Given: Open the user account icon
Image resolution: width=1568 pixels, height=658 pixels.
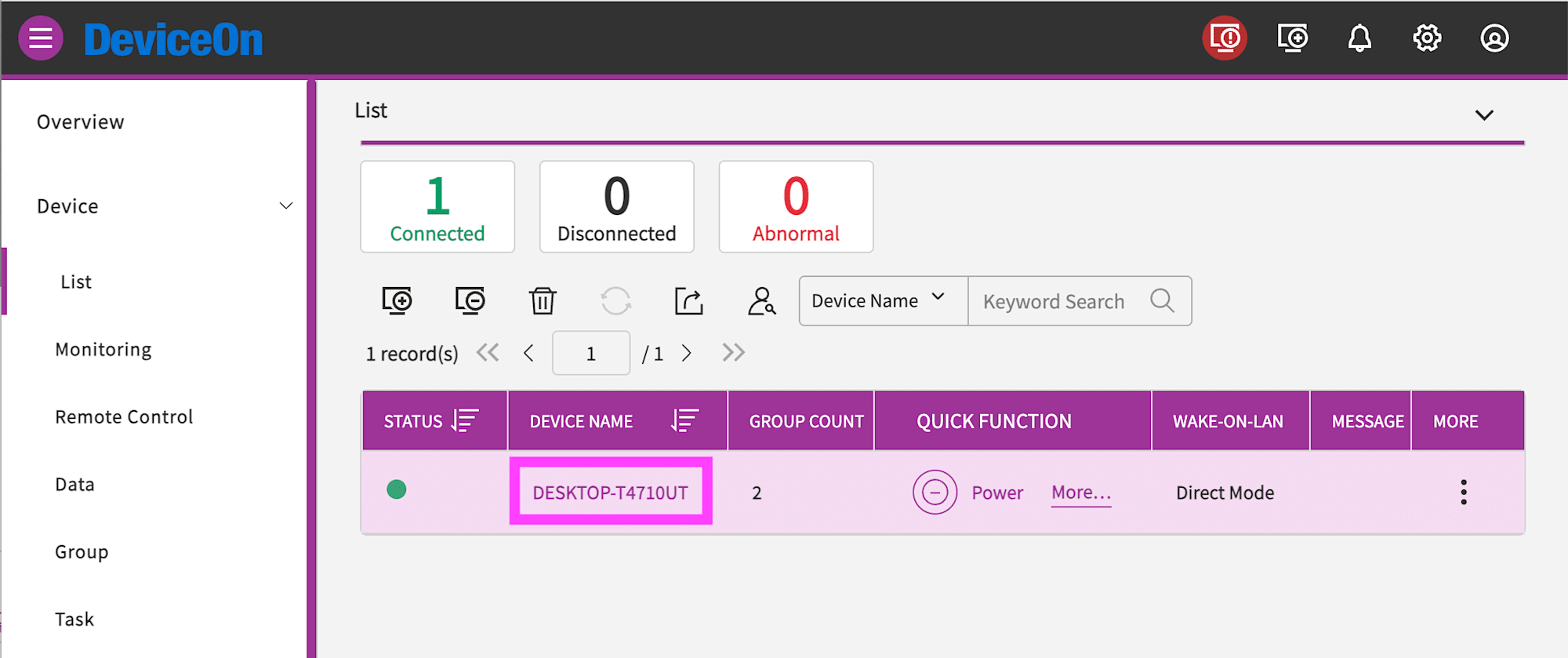Looking at the screenshot, I should [1494, 38].
